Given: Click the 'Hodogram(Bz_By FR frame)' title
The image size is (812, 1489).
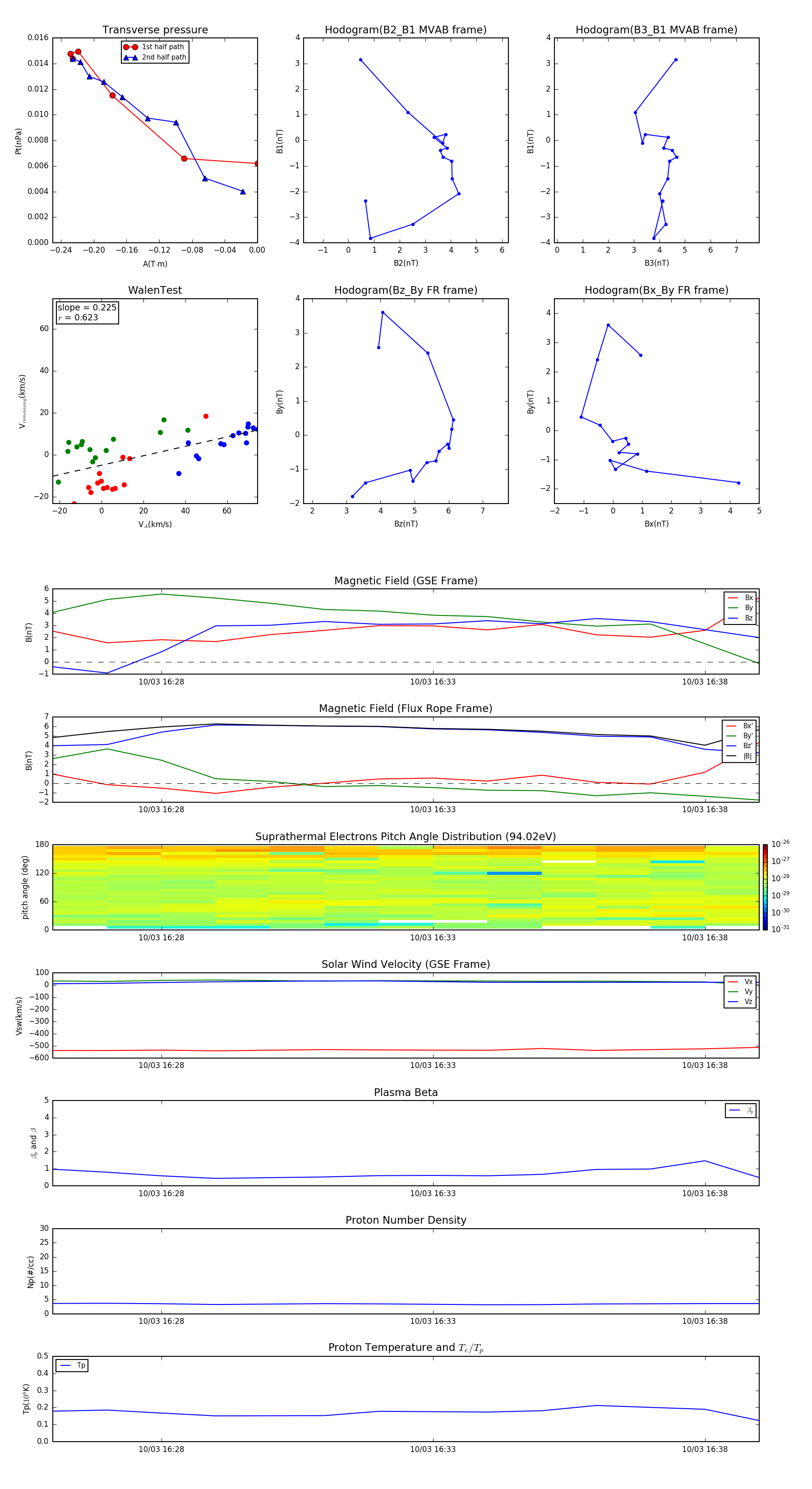Looking at the screenshot, I should [x=406, y=290].
